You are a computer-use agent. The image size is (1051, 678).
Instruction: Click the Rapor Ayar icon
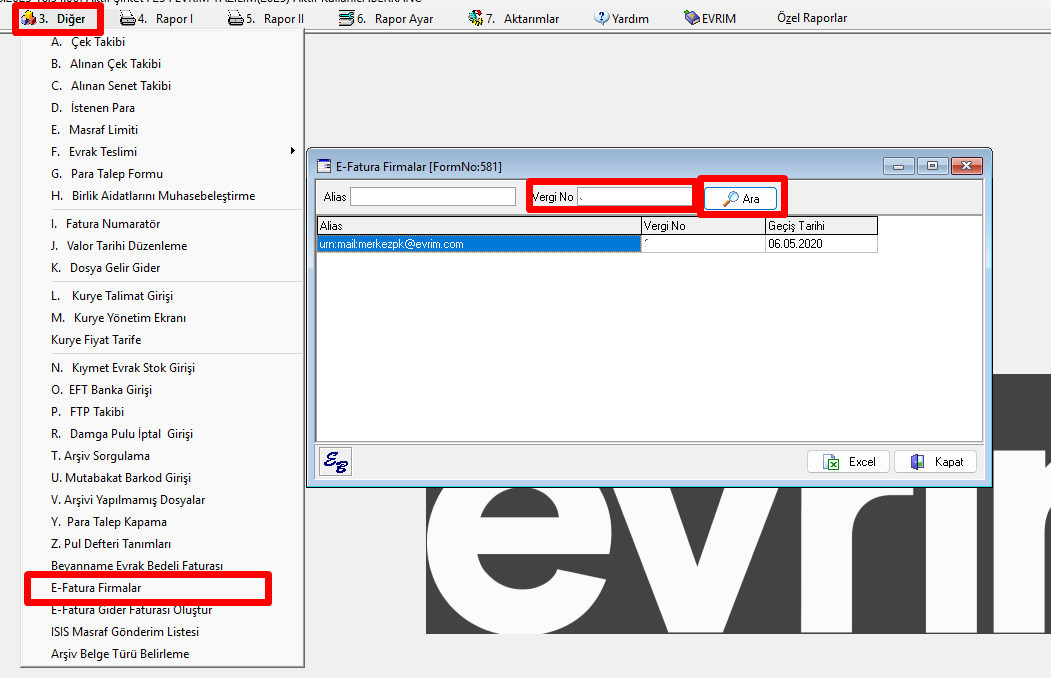(347, 19)
